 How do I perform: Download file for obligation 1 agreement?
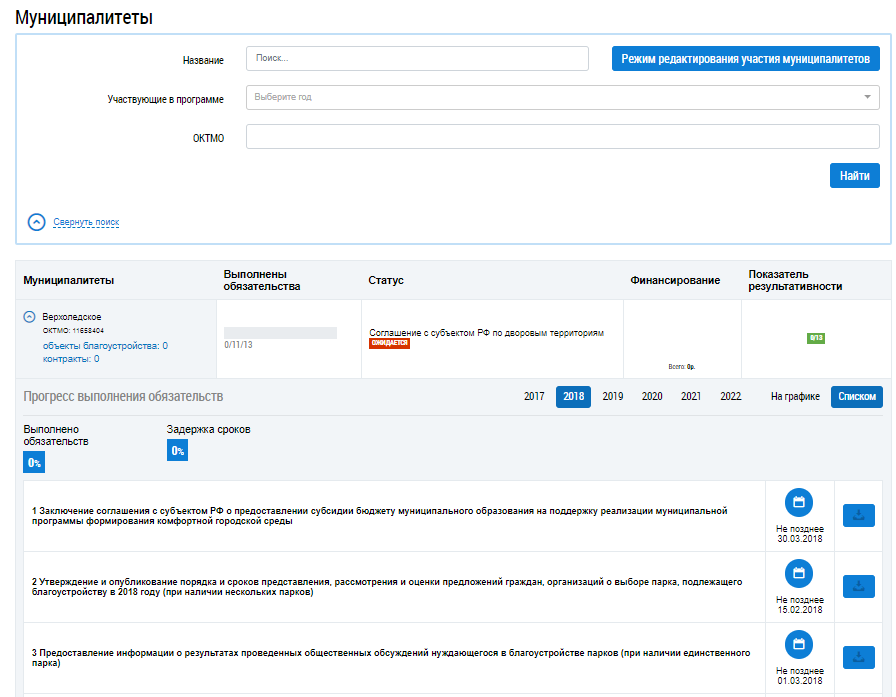(x=859, y=515)
